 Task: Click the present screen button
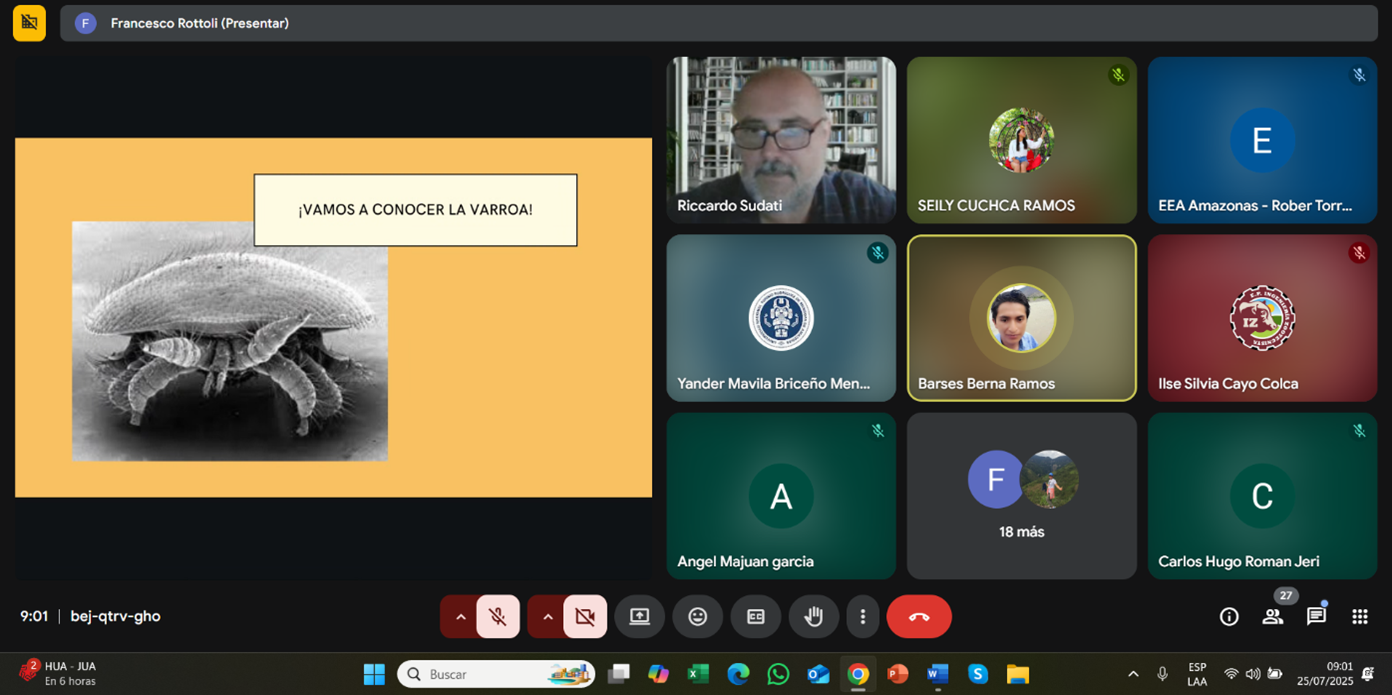click(639, 617)
